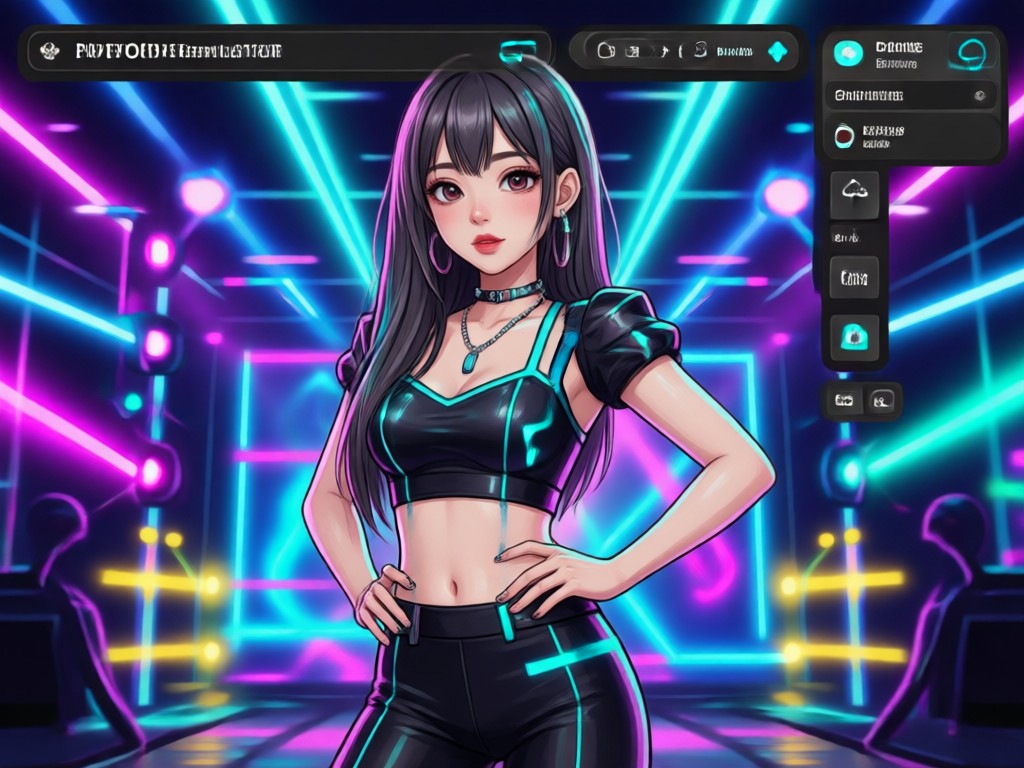This screenshot has height=768, width=1024.
Task: Click the circular swirl icon in the middle toolbar
Action: pos(700,50)
